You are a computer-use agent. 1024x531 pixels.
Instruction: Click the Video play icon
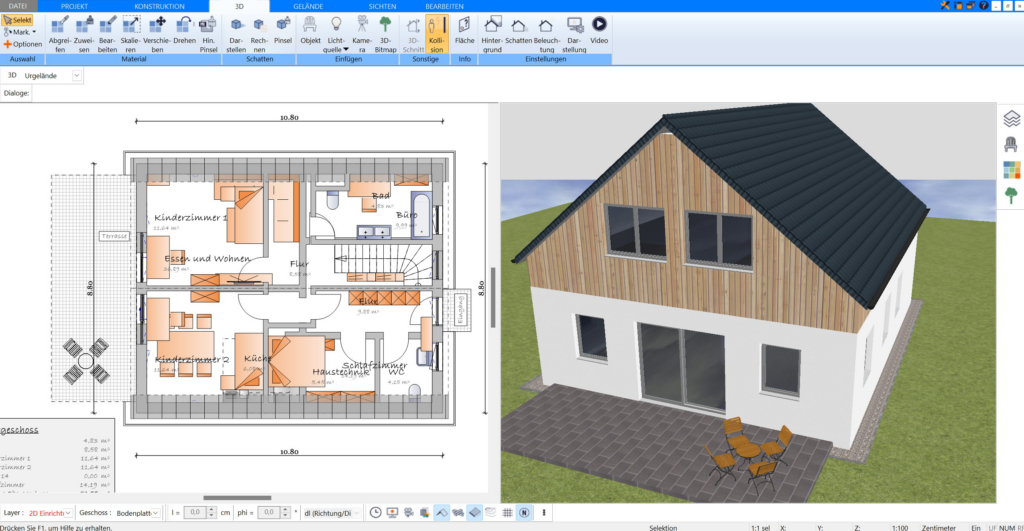[x=599, y=31]
